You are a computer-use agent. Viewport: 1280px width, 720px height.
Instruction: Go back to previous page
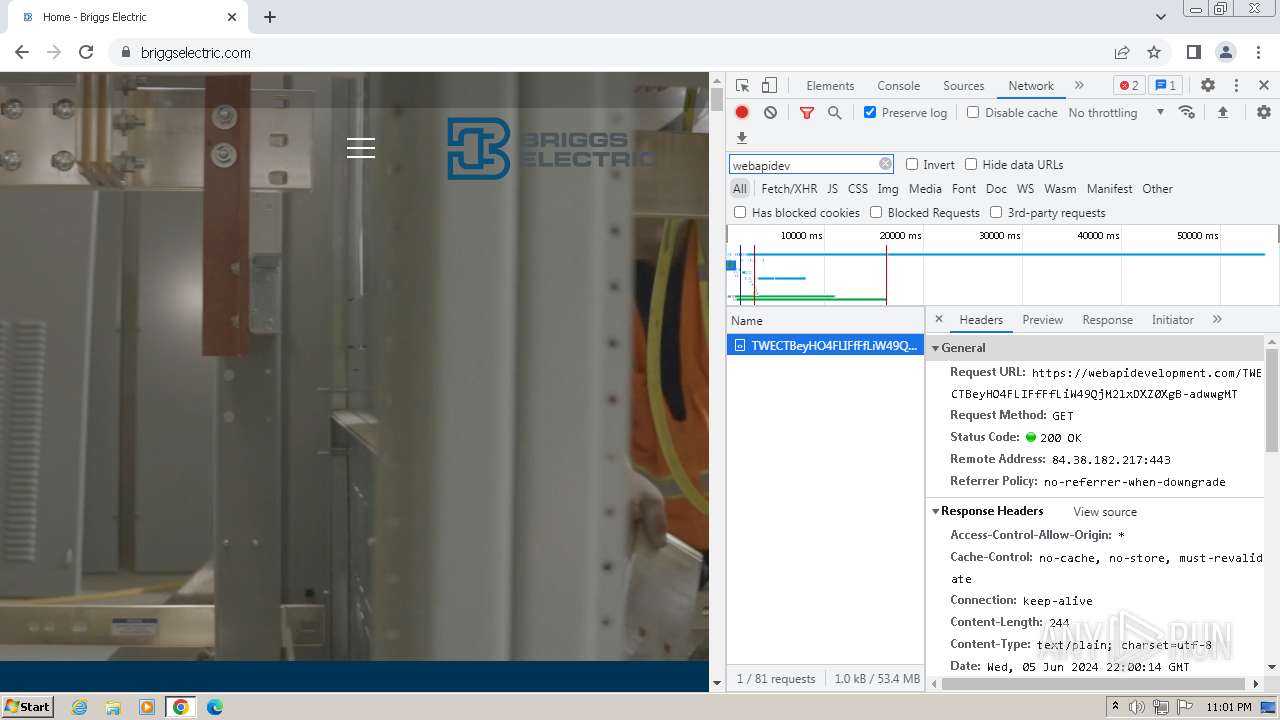click(22, 52)
